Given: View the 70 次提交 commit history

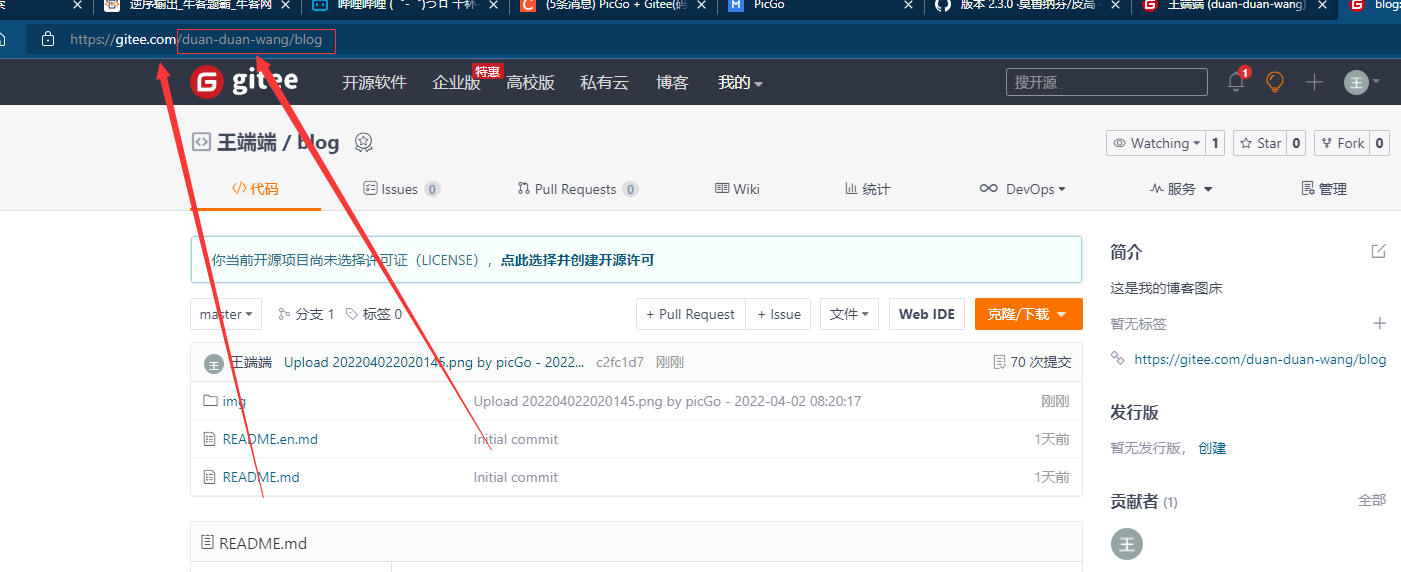Looking at the screenshot, I should [x=1032, y=362].
